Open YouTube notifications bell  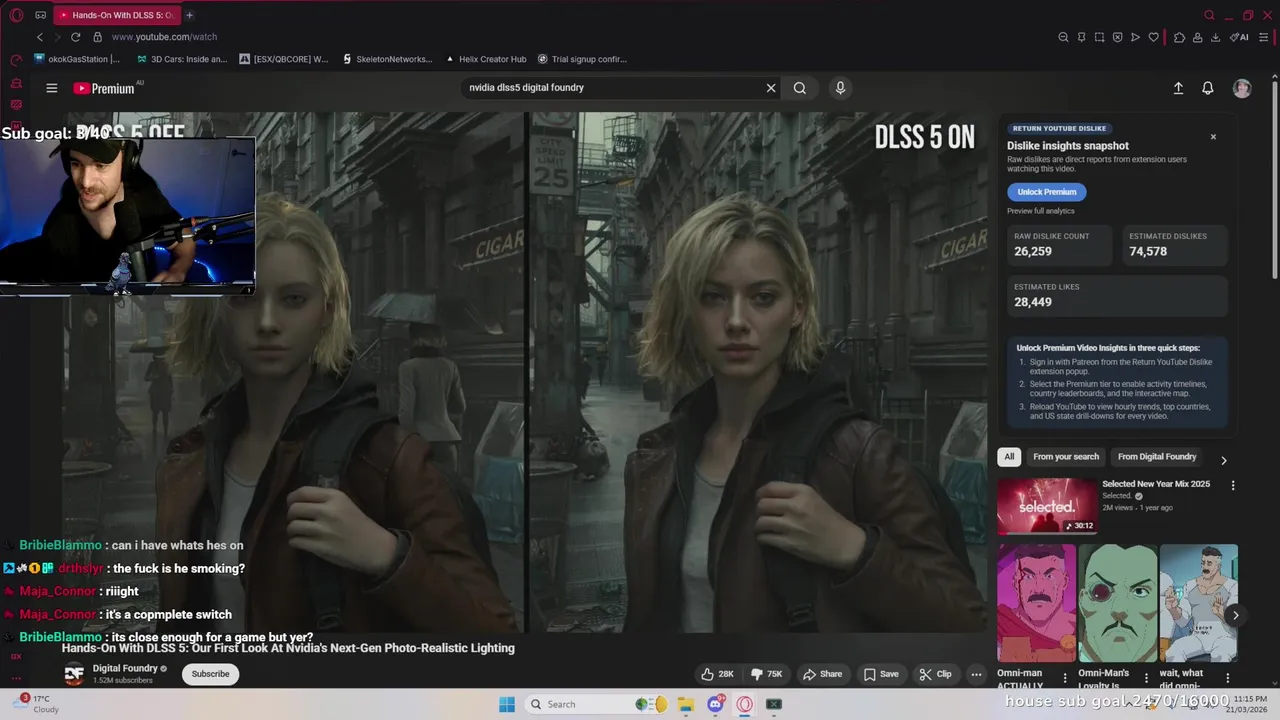click(1208, 88)
